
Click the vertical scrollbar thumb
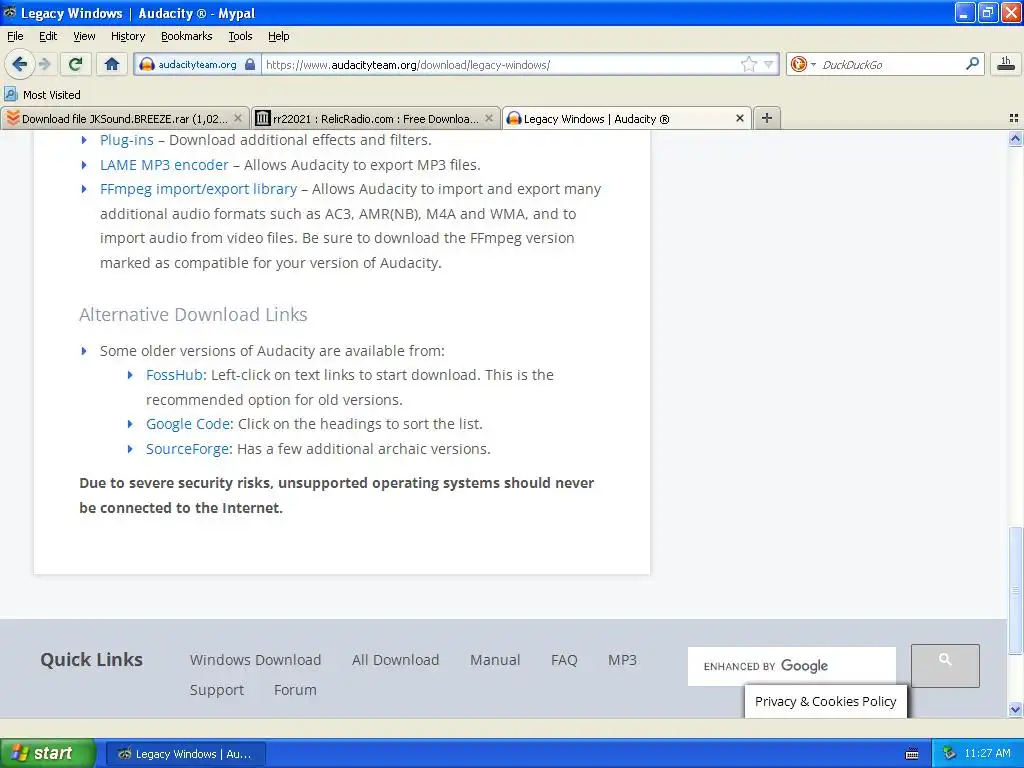(x=1015, y=590)
